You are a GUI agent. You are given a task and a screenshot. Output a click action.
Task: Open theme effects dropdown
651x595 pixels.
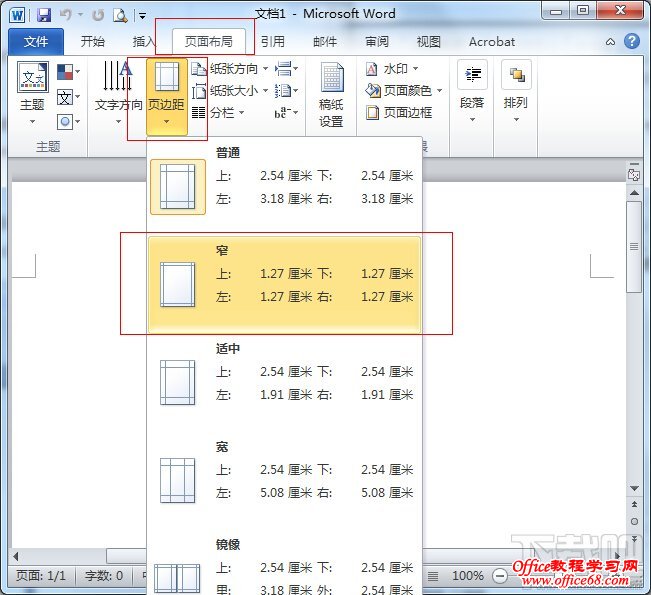point(68,122)
